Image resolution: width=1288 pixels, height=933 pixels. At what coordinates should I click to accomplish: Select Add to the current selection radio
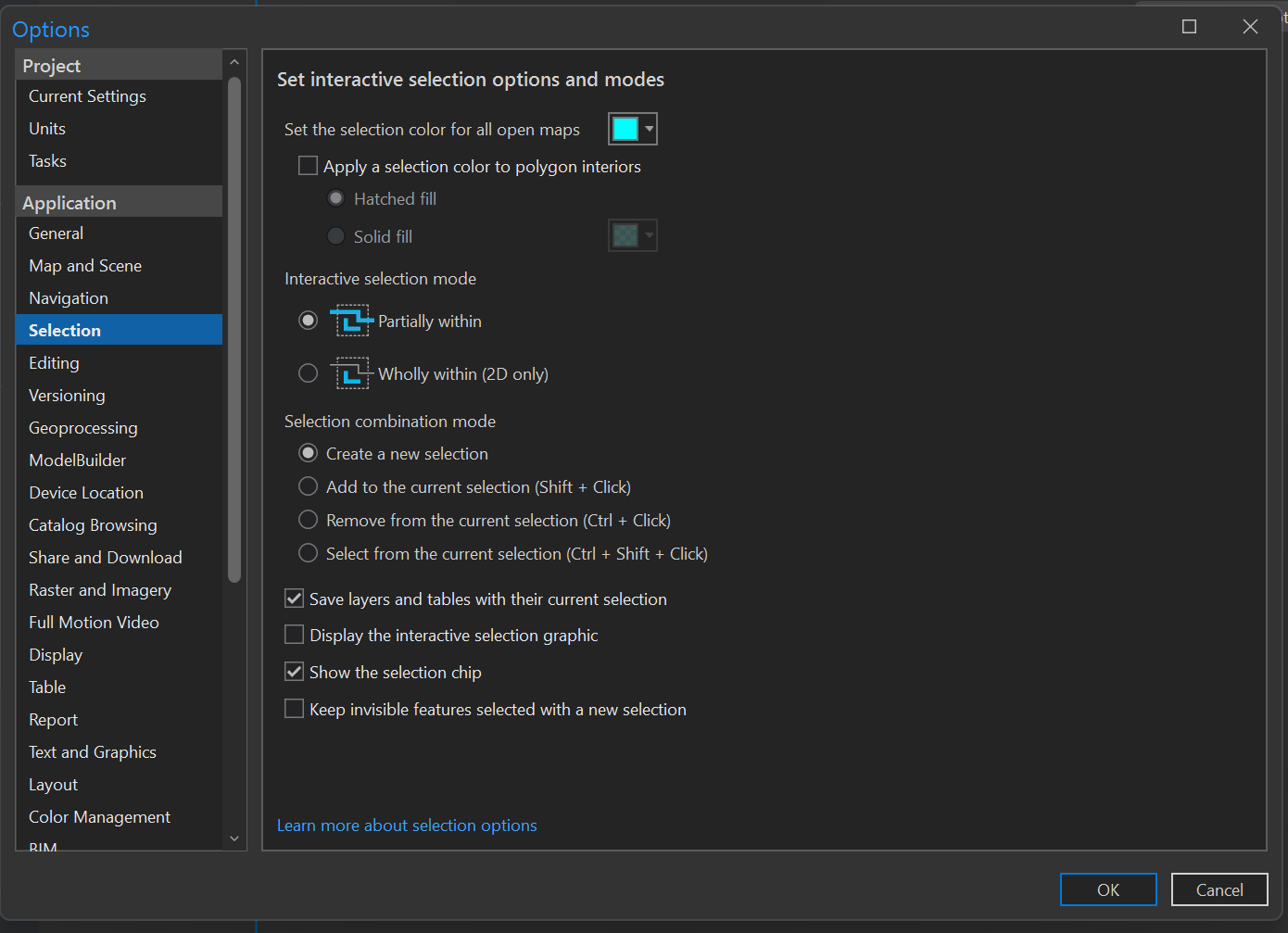[x=309, y=486]
